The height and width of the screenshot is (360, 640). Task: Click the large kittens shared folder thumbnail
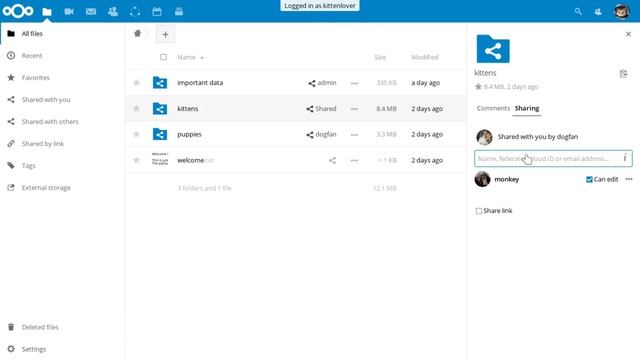[493, 49]
